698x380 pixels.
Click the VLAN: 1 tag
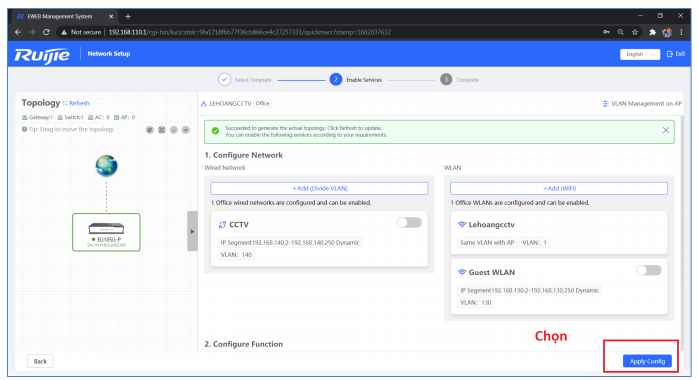point(534,243)
